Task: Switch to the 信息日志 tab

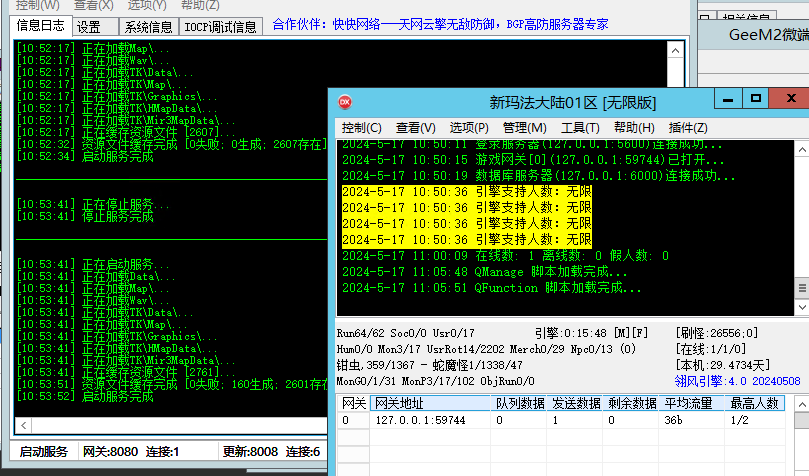Action: [41, 27]
